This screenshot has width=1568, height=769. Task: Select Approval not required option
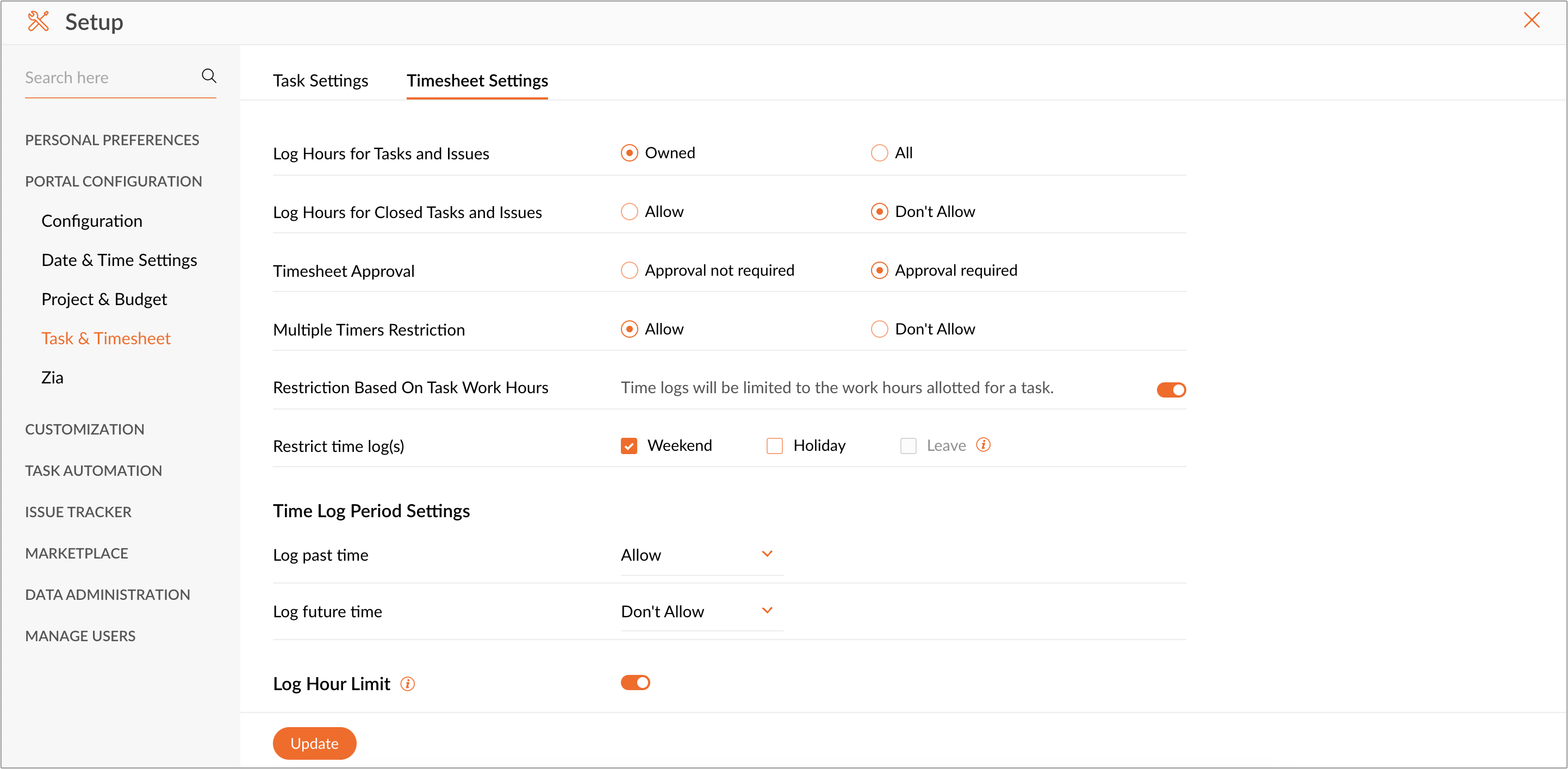point(629,270)
